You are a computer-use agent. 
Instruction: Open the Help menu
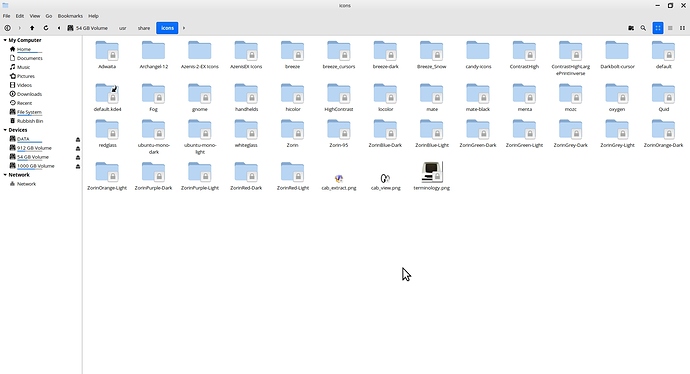93,16
